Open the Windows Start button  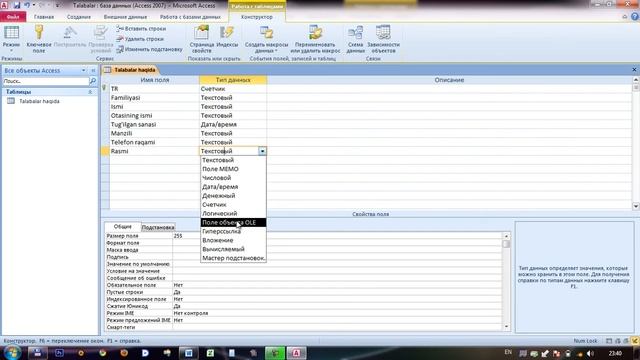click(11, 353)
